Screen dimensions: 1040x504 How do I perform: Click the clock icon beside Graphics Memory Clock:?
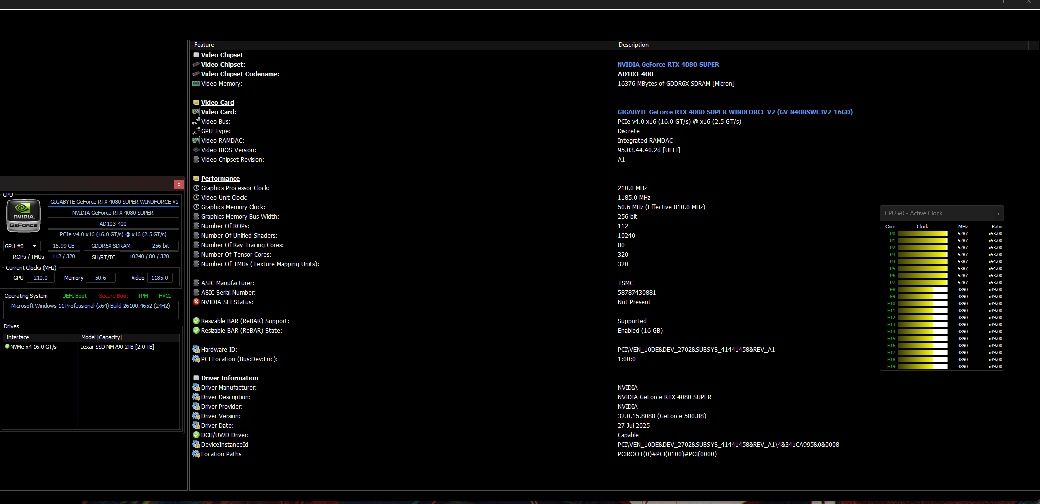[196, 207]
